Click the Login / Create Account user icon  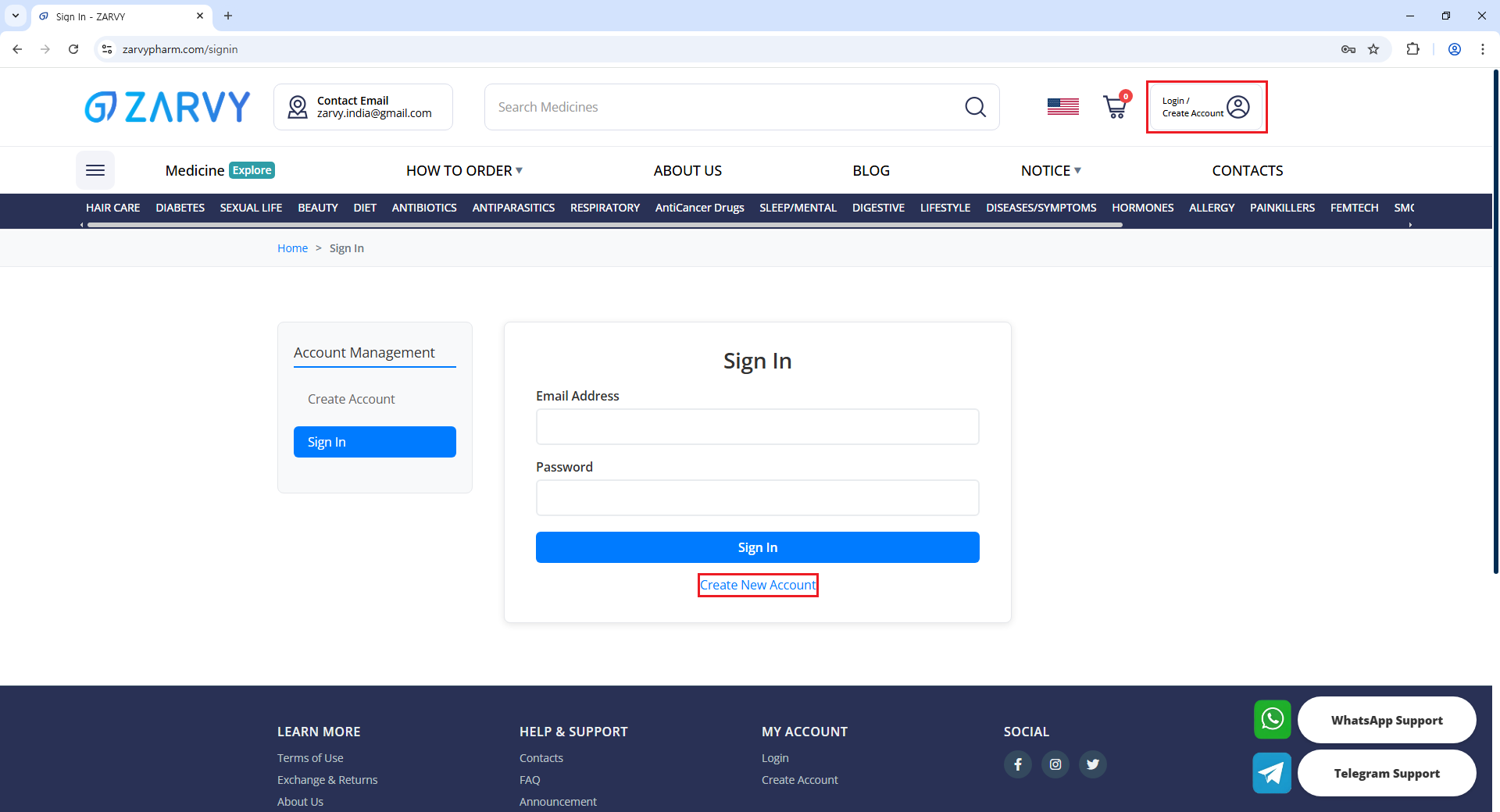1238,107
